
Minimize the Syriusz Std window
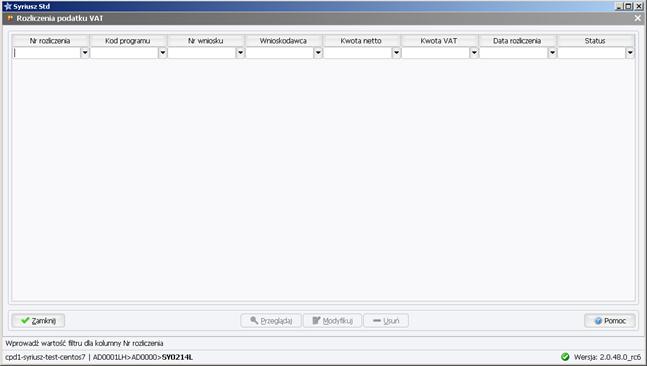619,6
